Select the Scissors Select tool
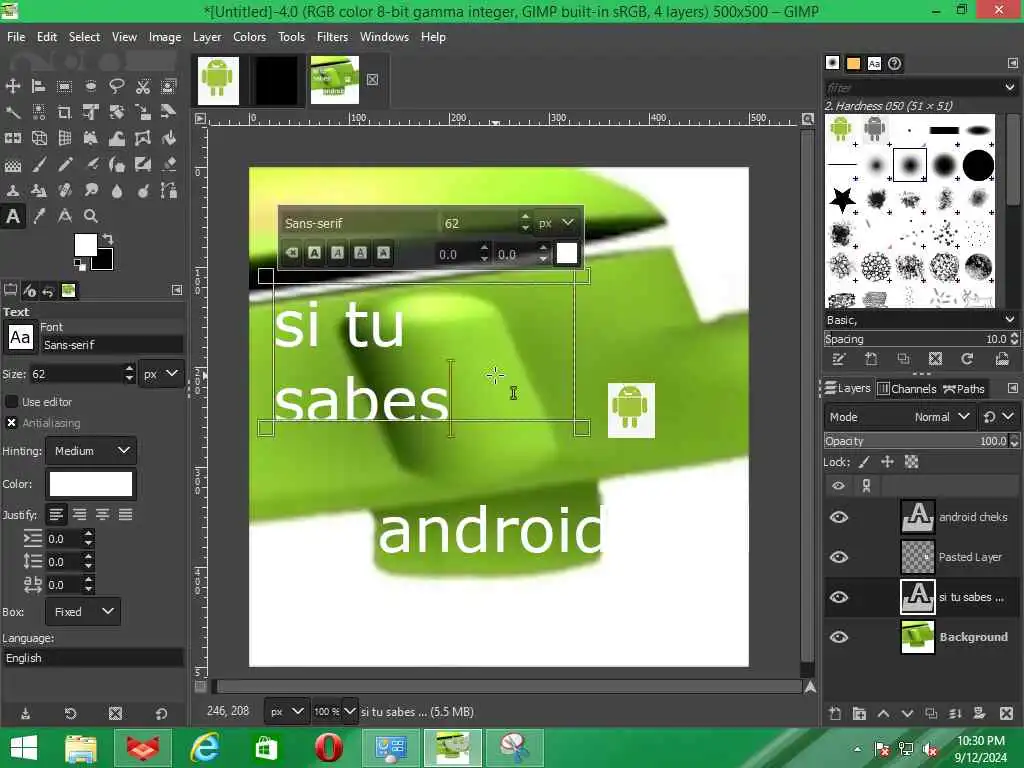This screenshot has width=1024, height=768. pyautogui.click(x=143, y=86)
